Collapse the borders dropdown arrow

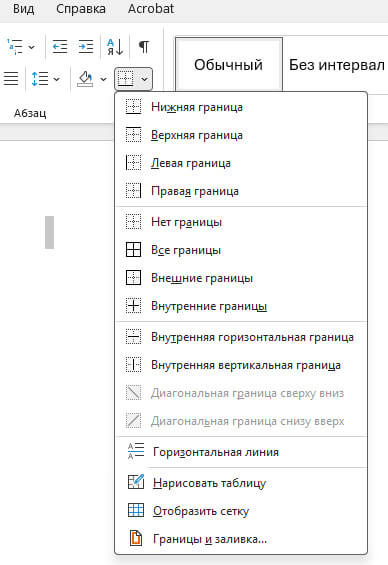click(x=144, y=79)
